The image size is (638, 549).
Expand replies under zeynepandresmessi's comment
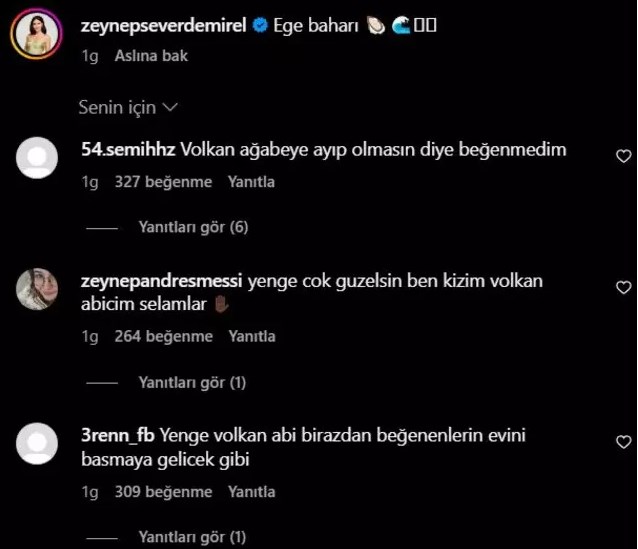coord(192,383)
